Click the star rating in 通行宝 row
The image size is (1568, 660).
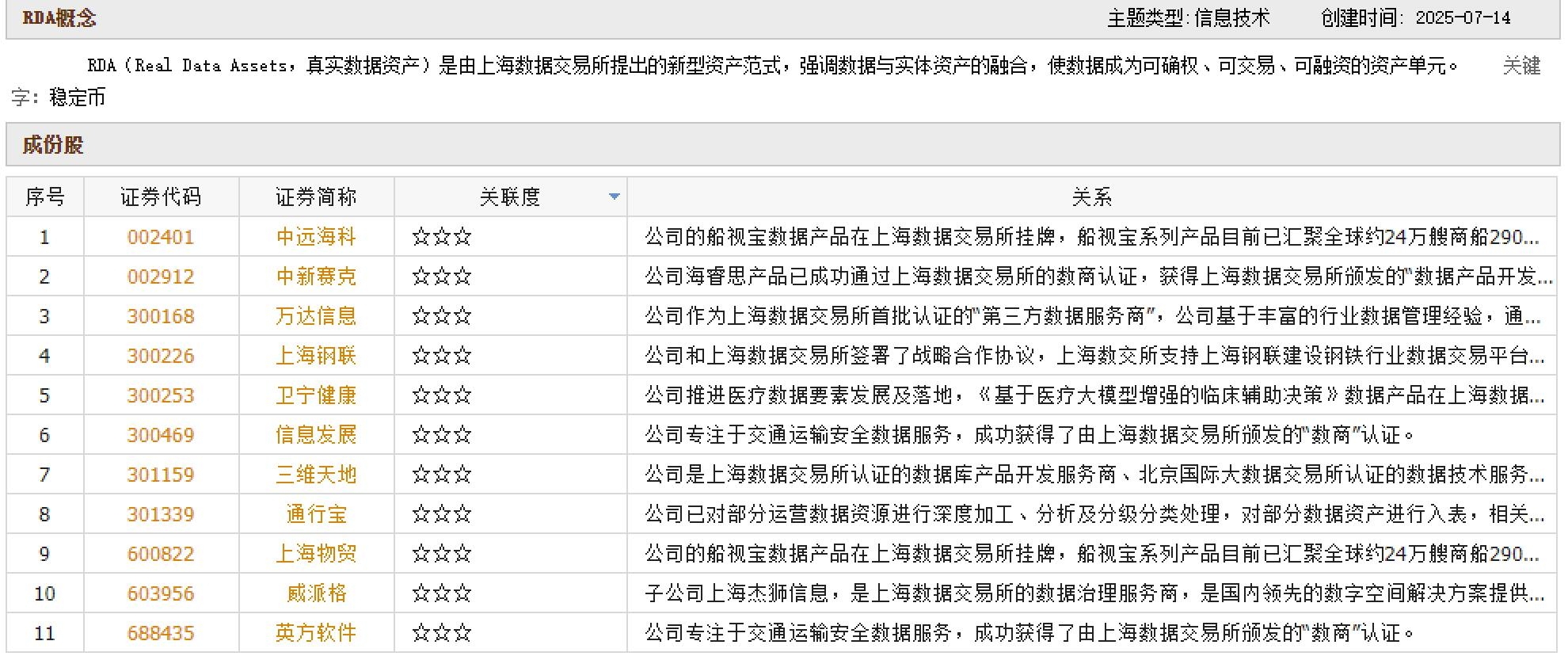pos(442,514)
